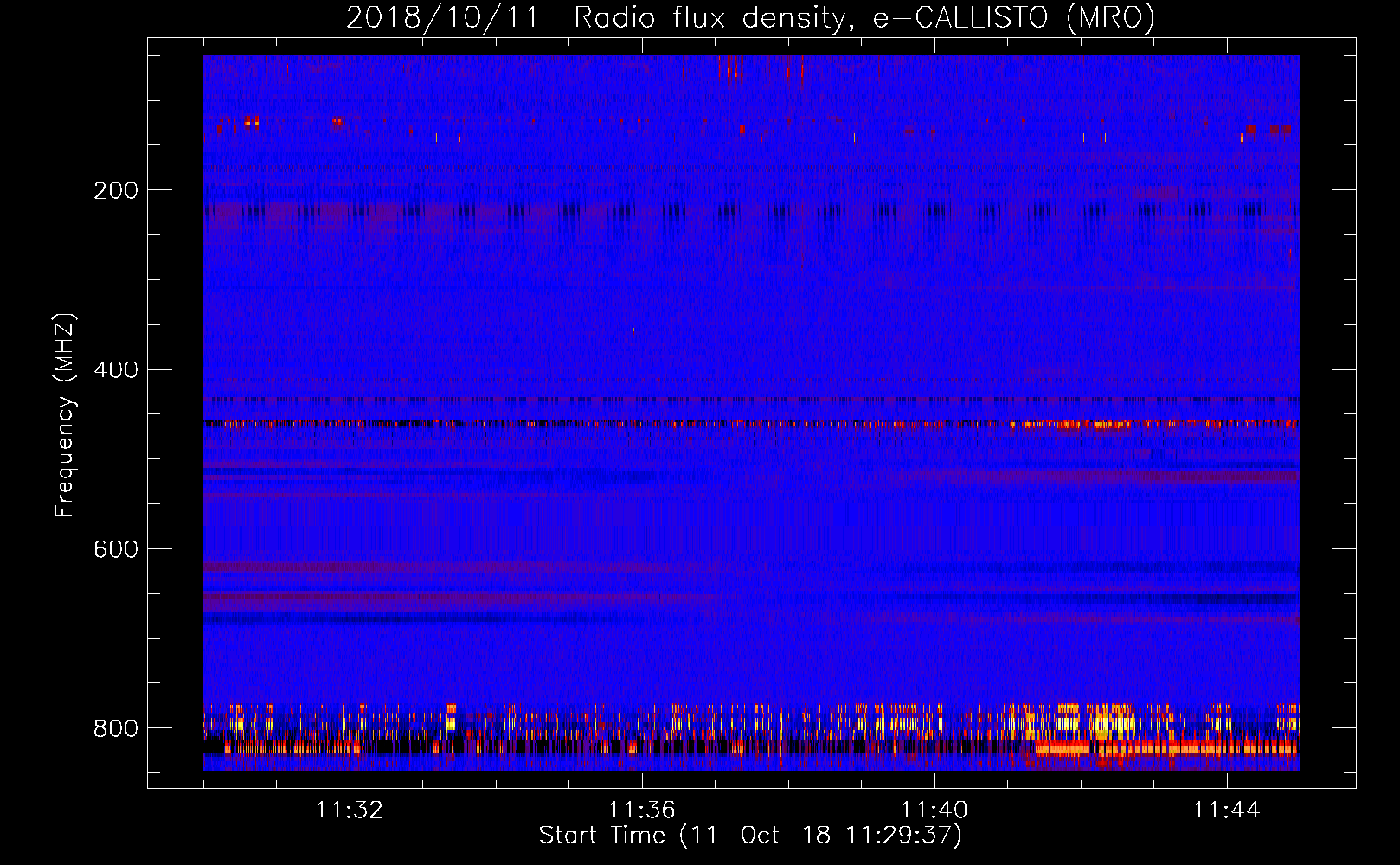Click the plot title "Radio flux density, e-CALLISTO (MRO)"
This screenshot has height=865, width=1400.
click(864, 18)
